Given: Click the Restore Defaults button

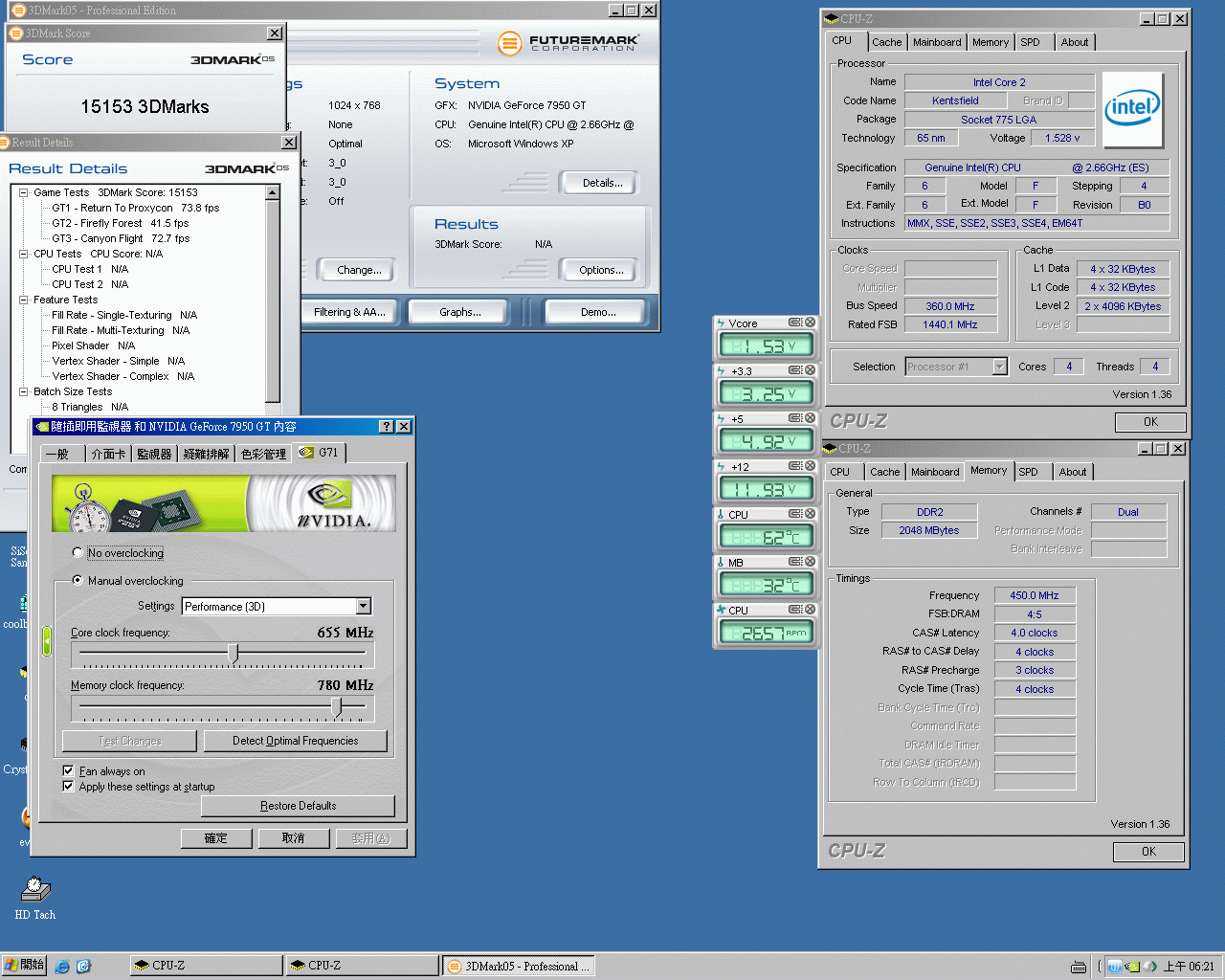Looking at the screenshot, I should [298, 806].
